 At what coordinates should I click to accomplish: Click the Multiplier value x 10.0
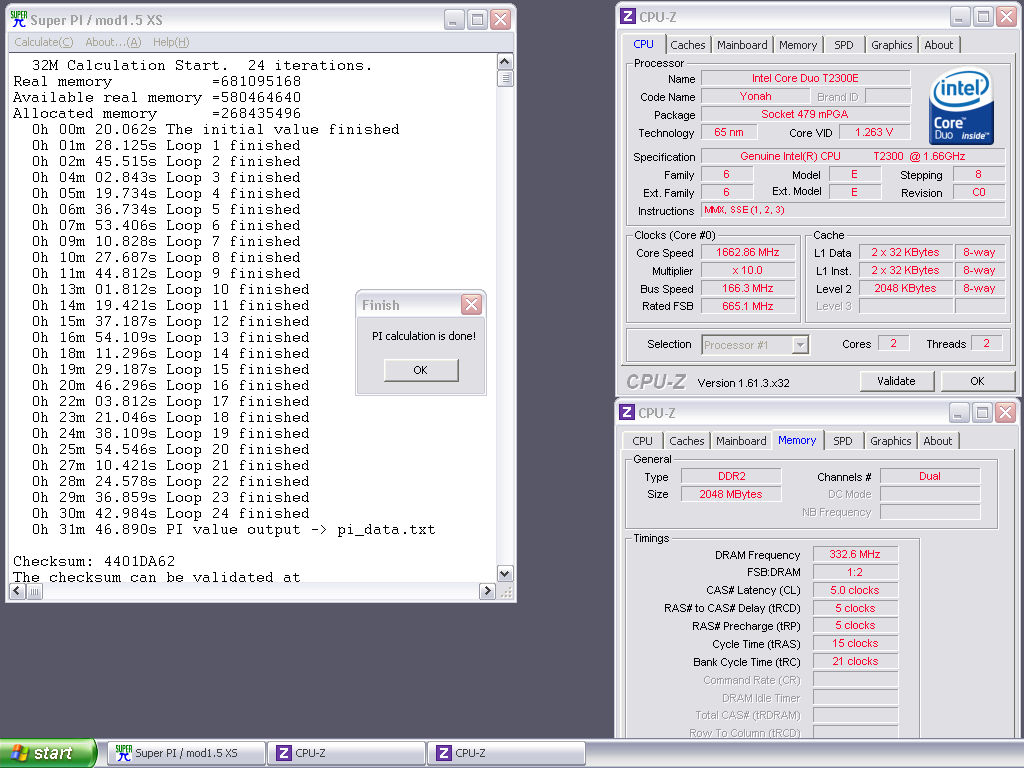tap(748, 270)
